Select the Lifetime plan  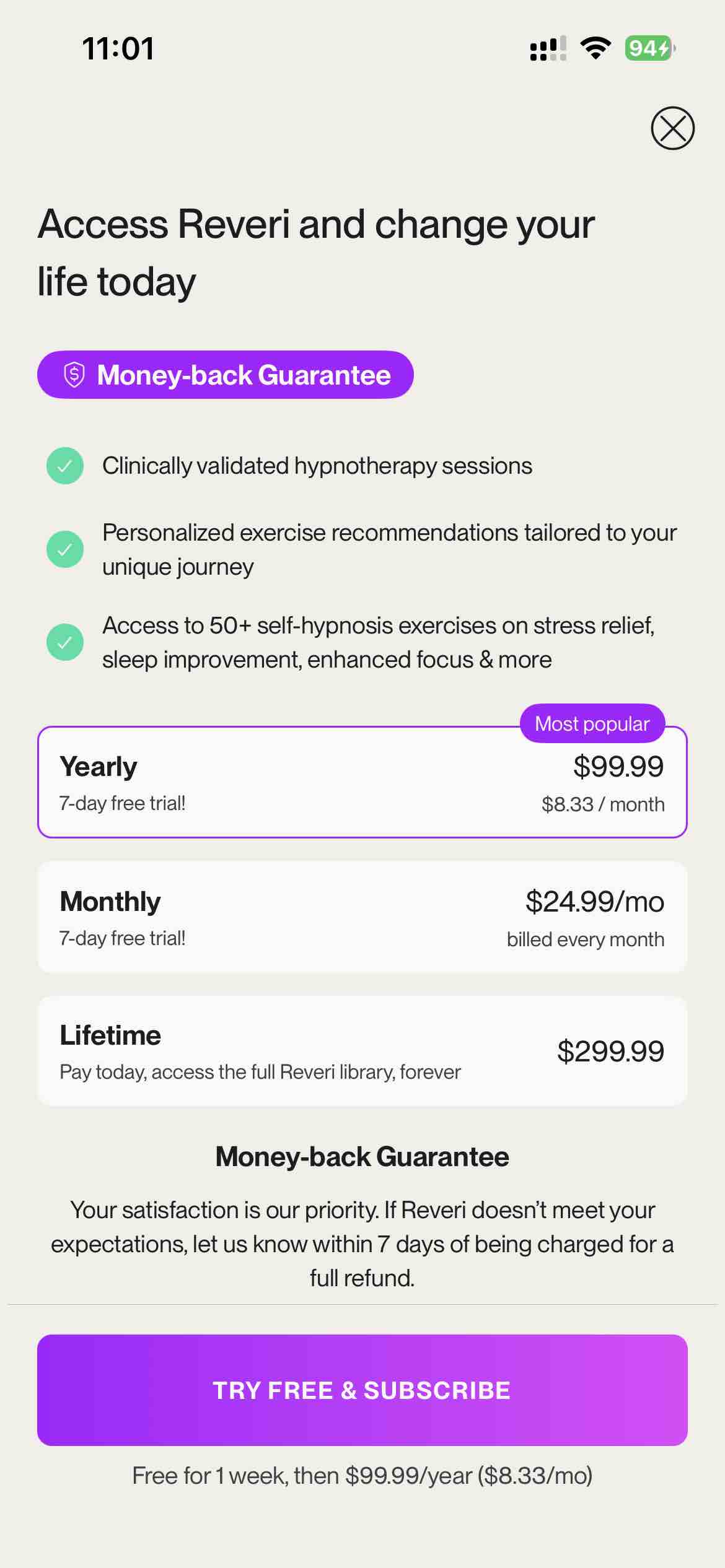point(362,1050)
